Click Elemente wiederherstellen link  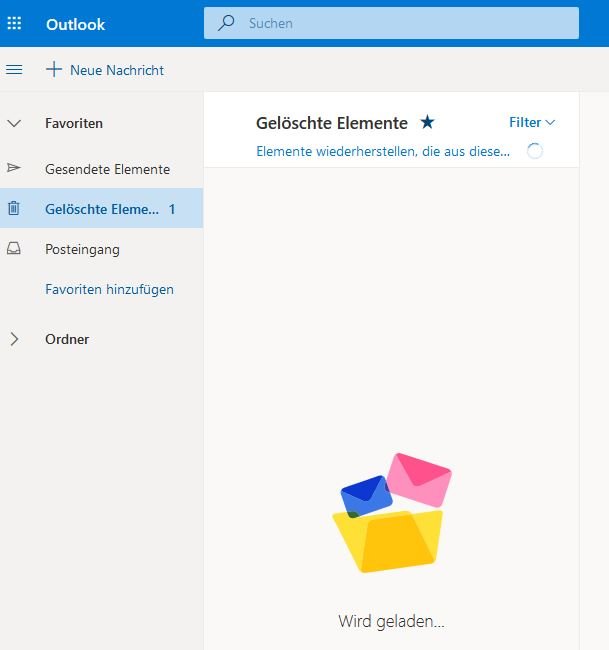(383, 151)
